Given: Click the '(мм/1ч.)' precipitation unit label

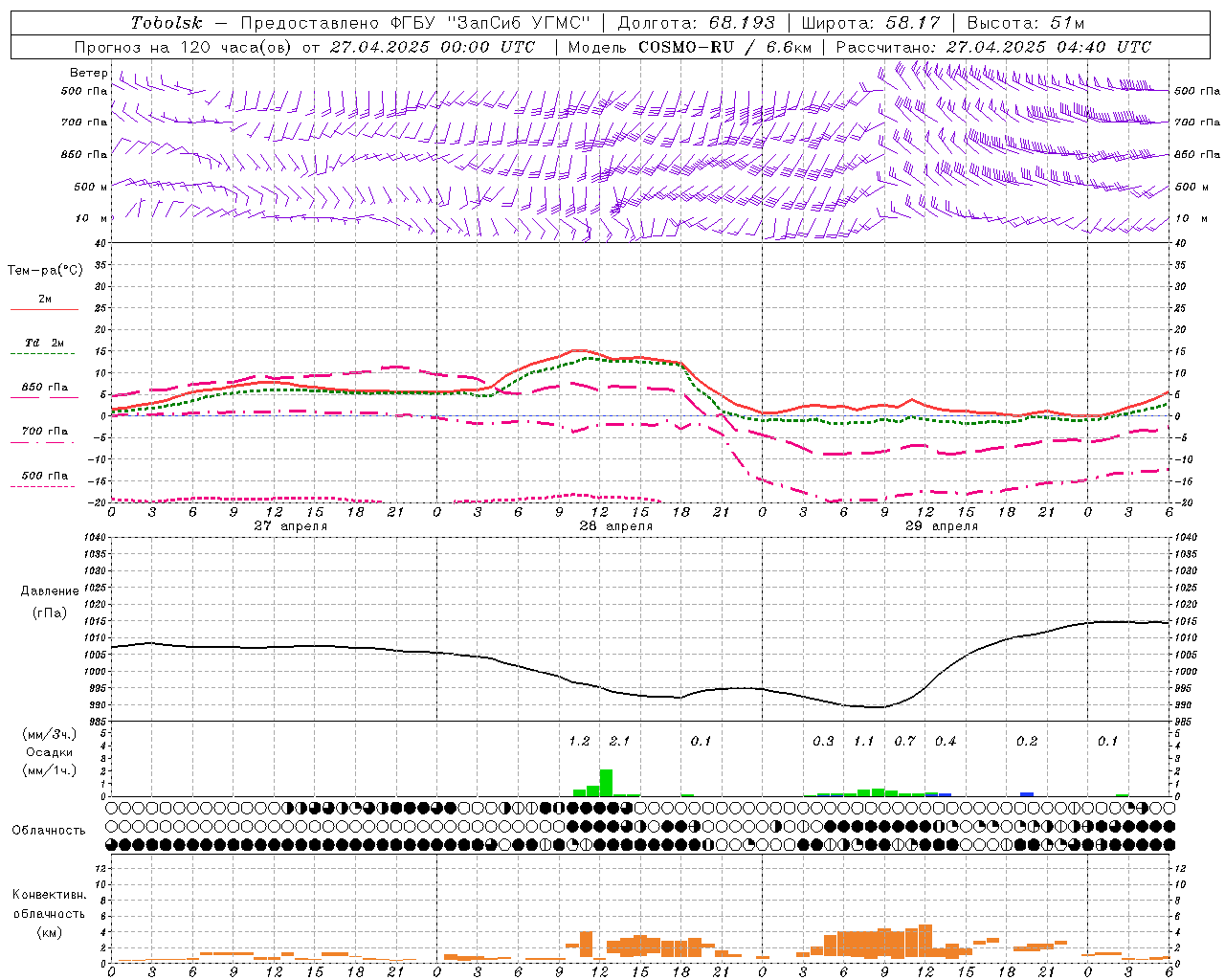Looking at the screenshot, I should 50,770.
